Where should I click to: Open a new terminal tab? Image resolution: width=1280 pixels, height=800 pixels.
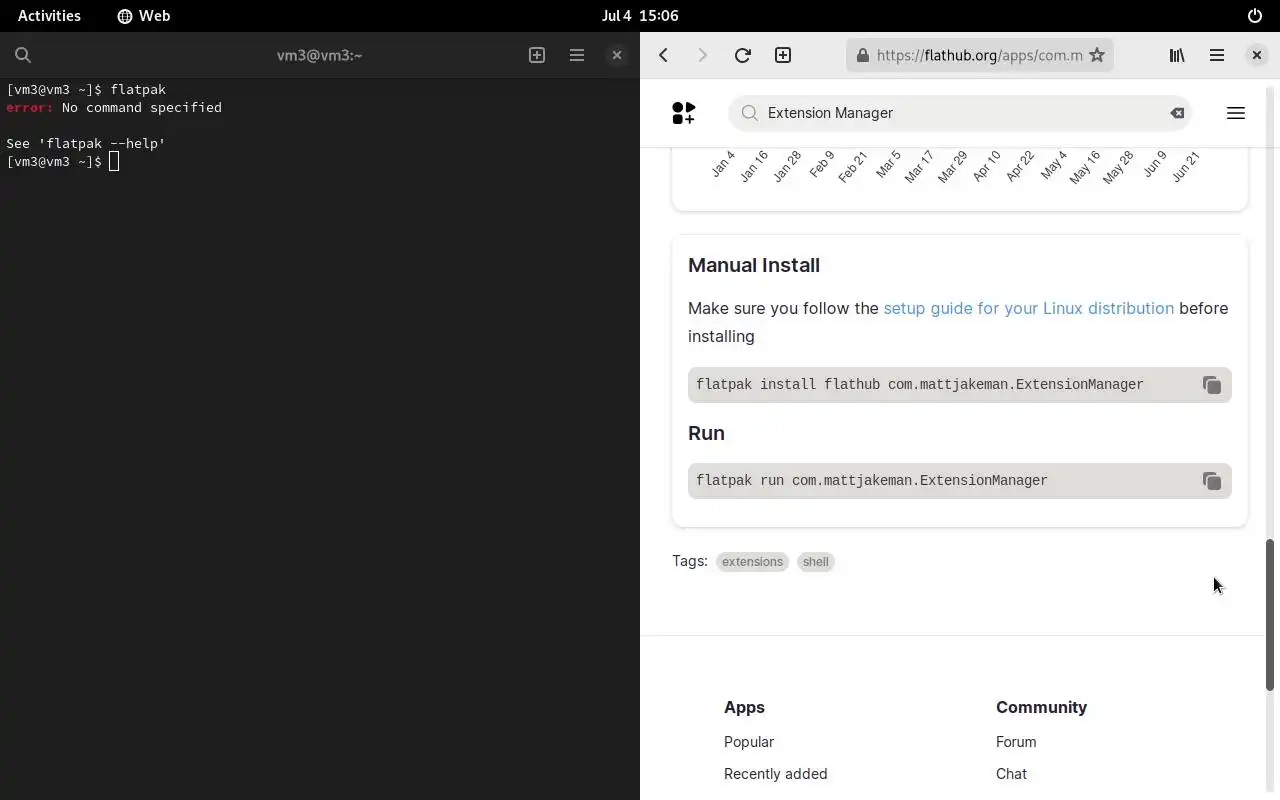pyautogui.click(x=537, y=55)
